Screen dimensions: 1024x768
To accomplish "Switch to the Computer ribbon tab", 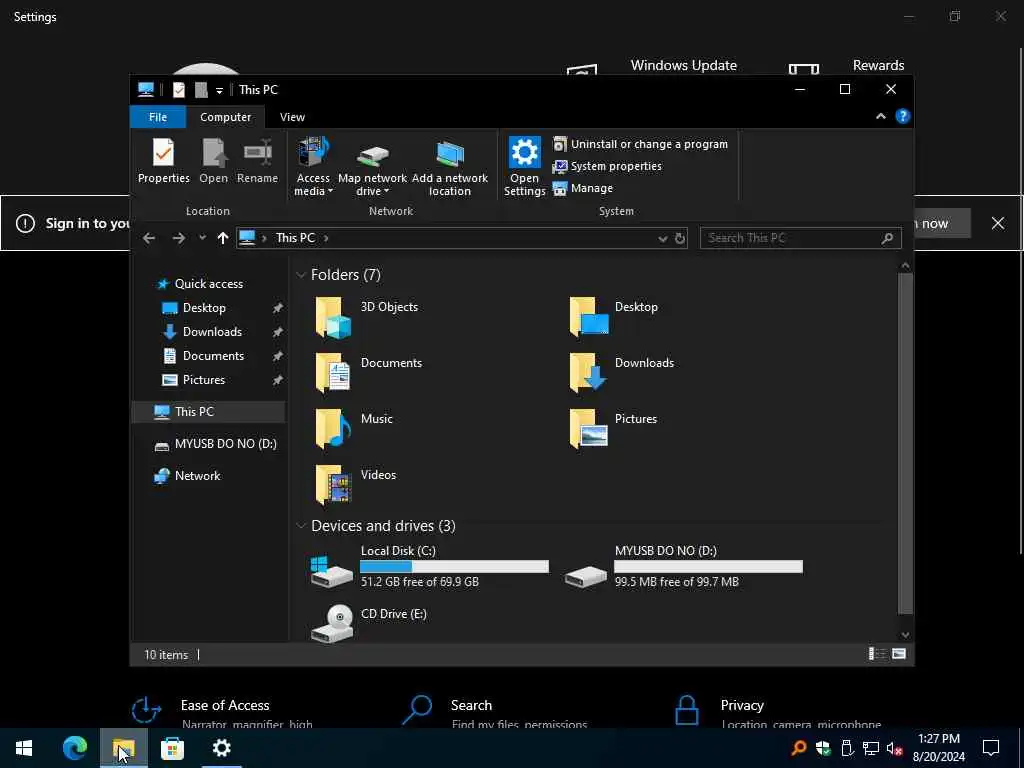I will [x=225, y=117].
